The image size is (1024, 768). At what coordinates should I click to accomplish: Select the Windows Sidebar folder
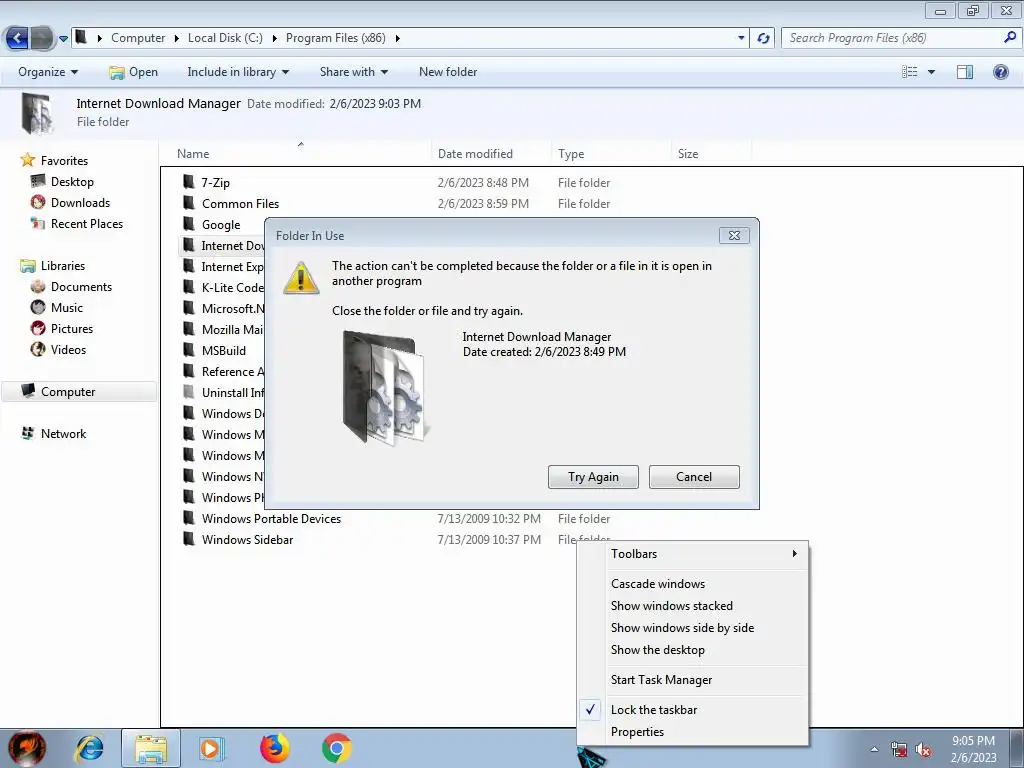pos(248,539)
